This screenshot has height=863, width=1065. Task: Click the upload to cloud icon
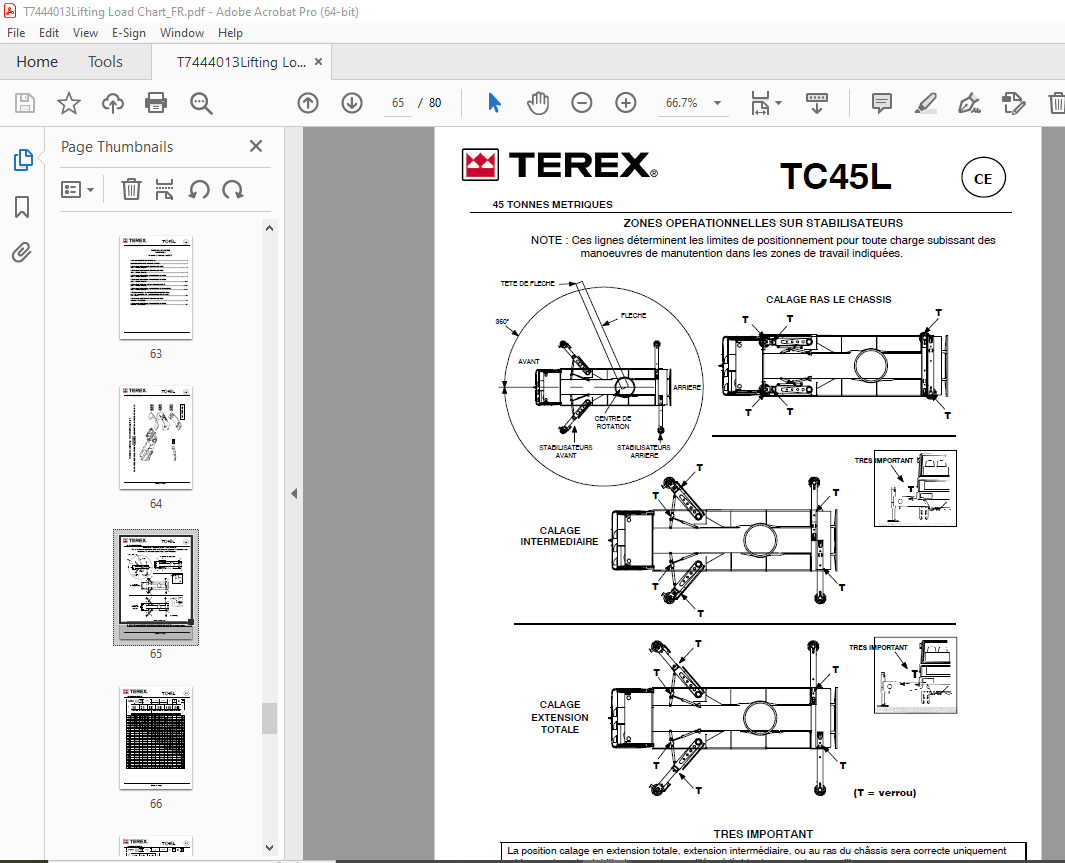tap(113, 103)
